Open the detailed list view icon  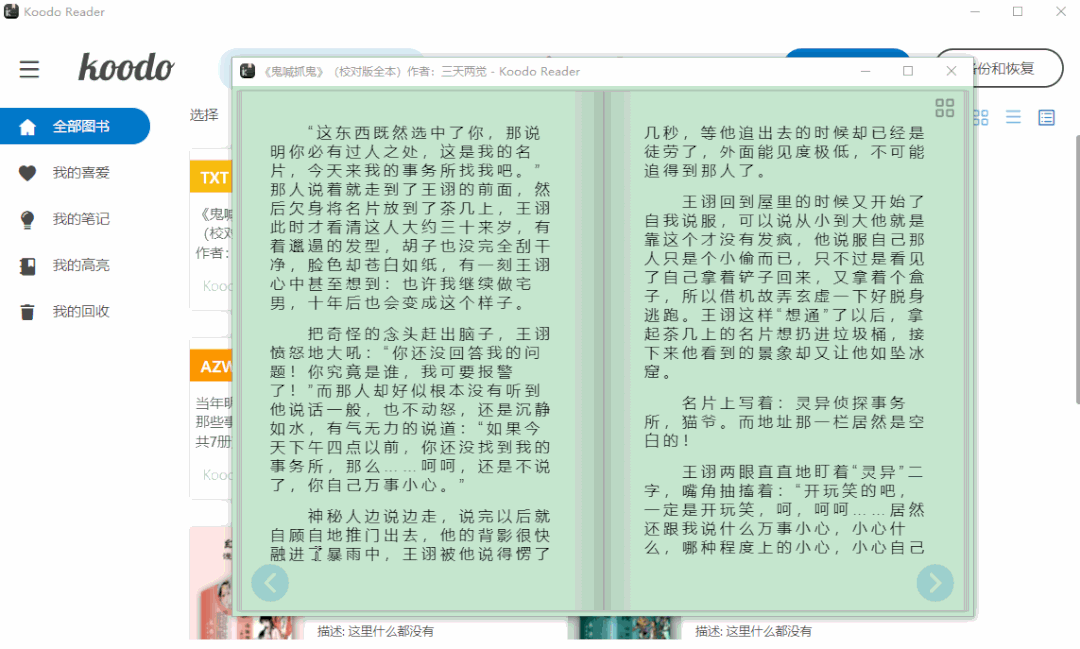[x=1045, y=117]
